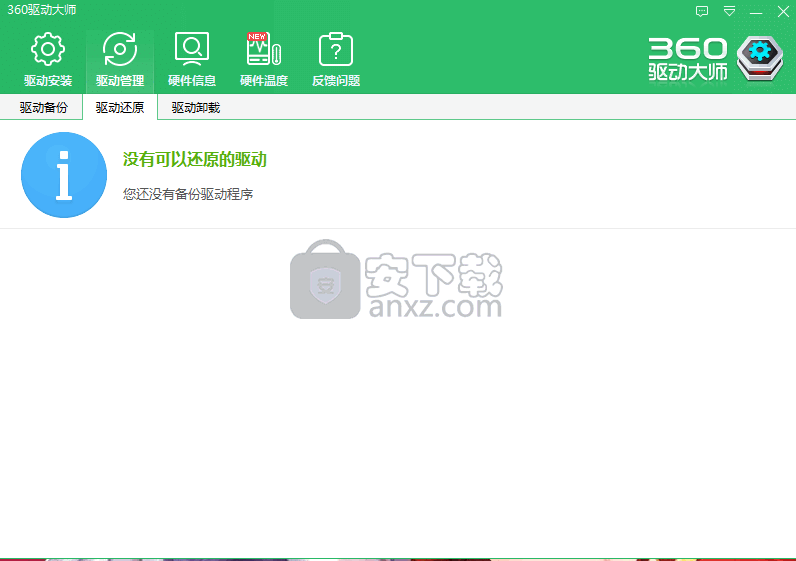Open 硬件信息 monitor magnifier icon
The image size is (796, 561).
coord(192,49)
